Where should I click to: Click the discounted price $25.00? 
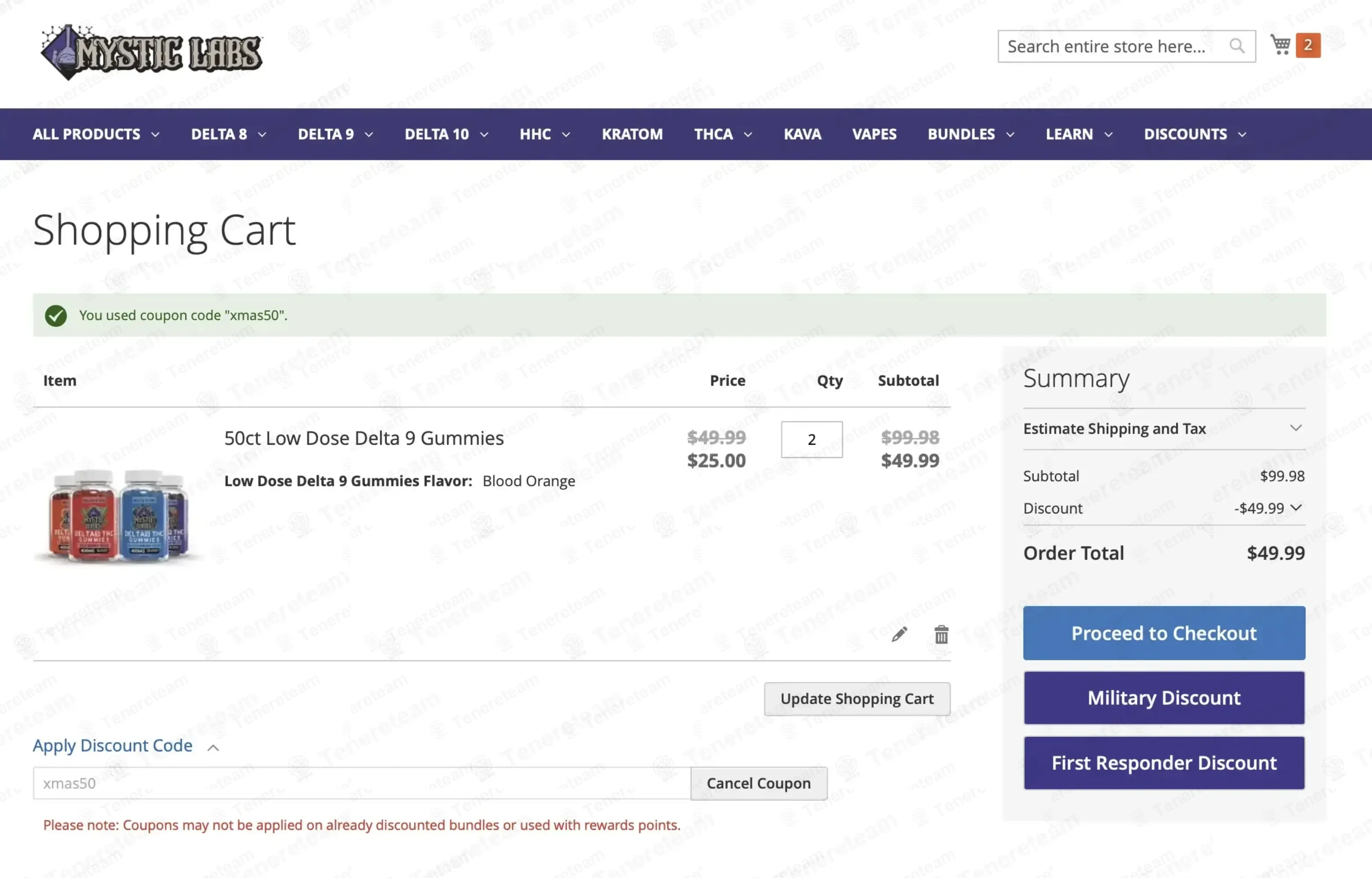[716, 460]
